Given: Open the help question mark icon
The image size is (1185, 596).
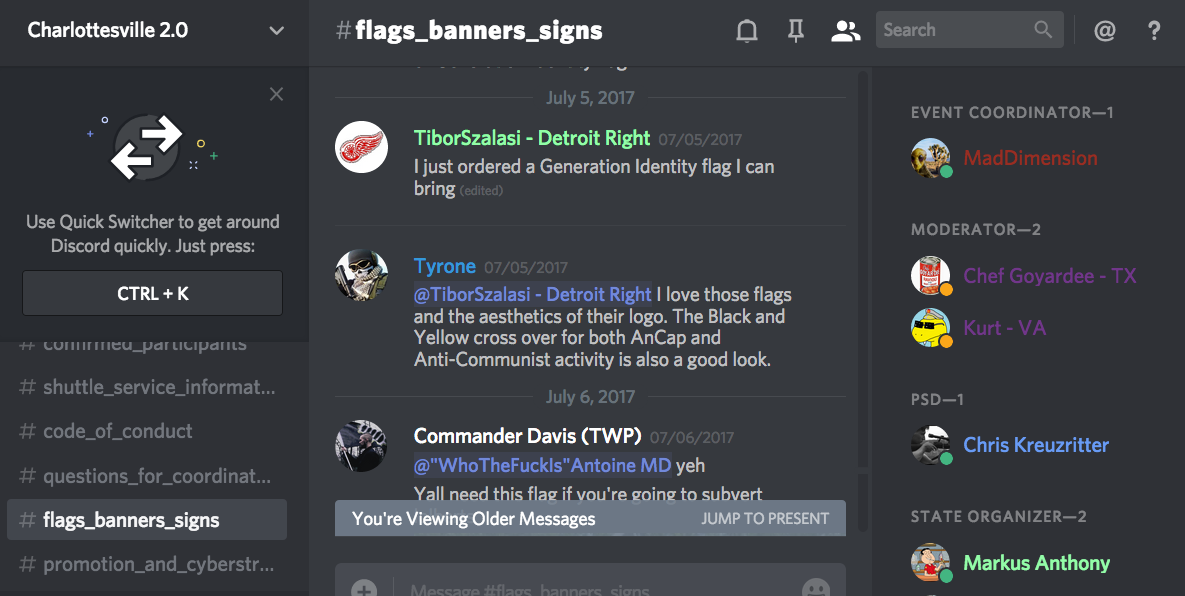Looking at the screenshot, I should [x=1153, y=30].
